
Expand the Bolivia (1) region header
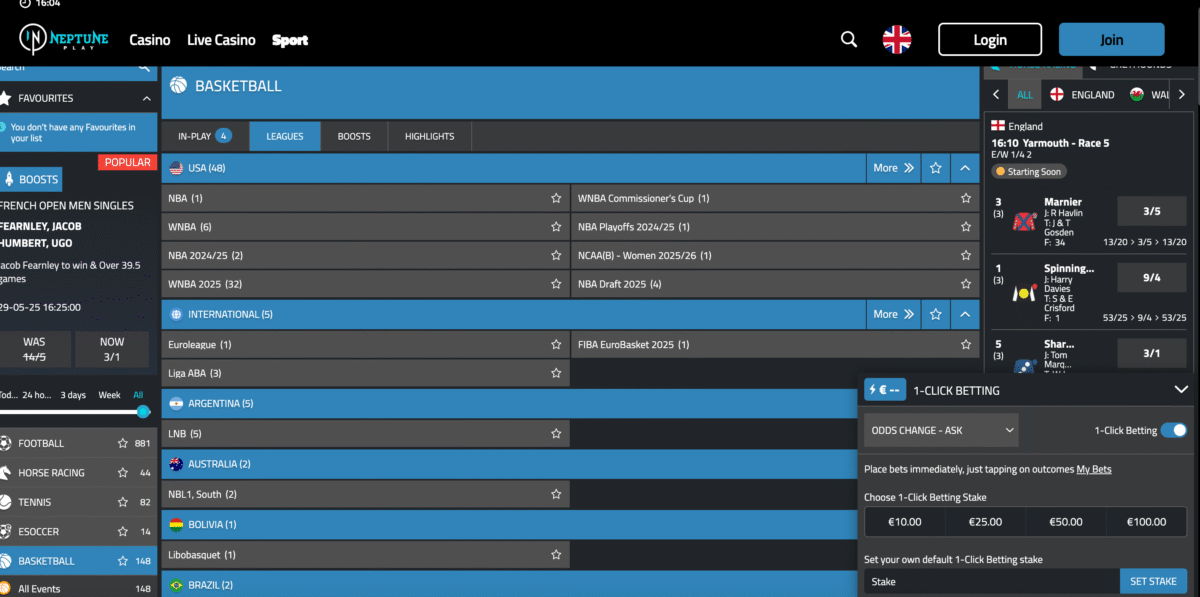510,524
